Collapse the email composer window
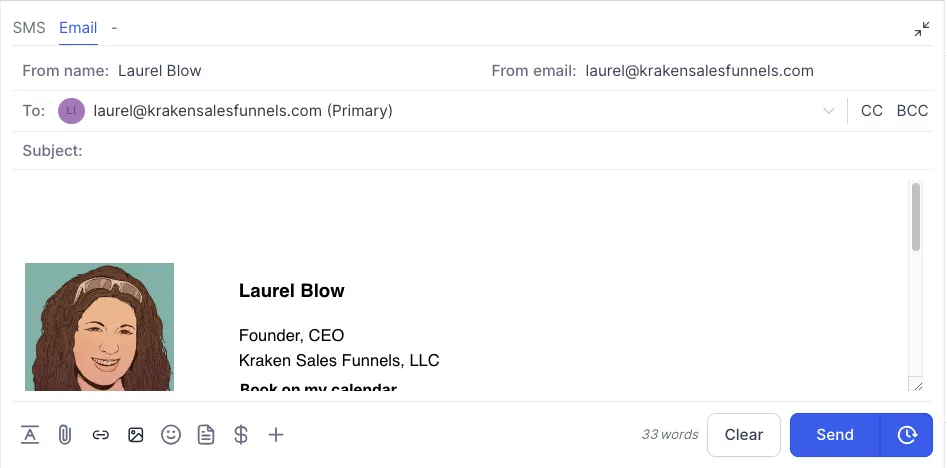 [x=922, y=29]
